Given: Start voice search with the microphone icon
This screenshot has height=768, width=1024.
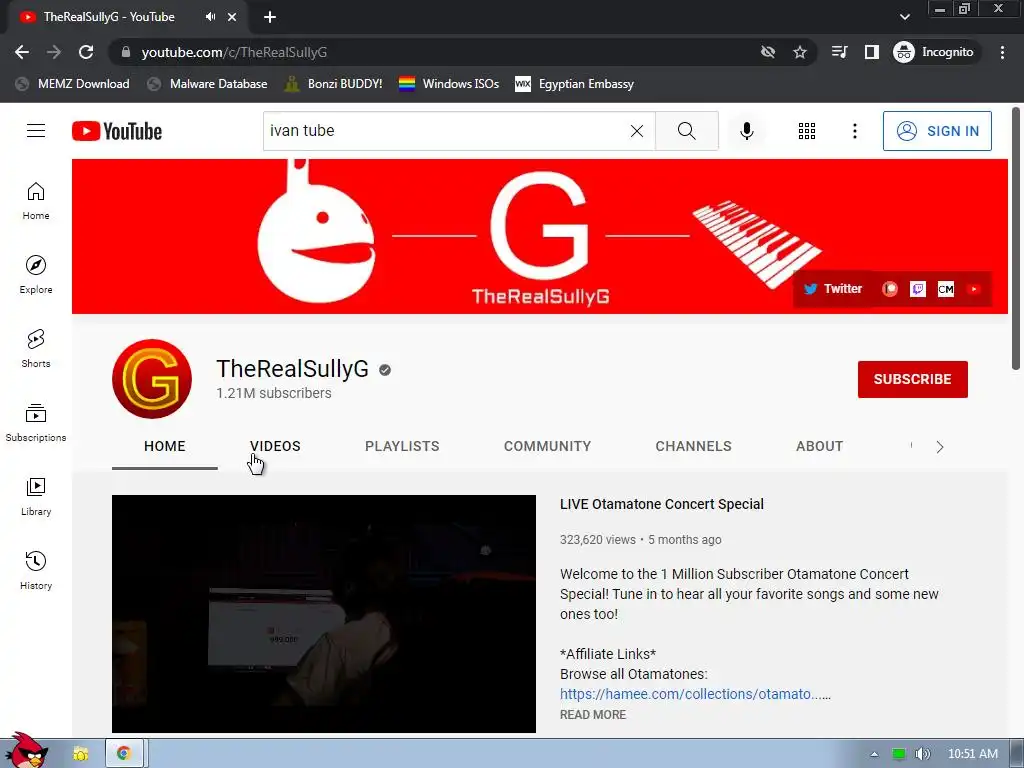Looking at the screenshot, I should click(x=746, y=131).
